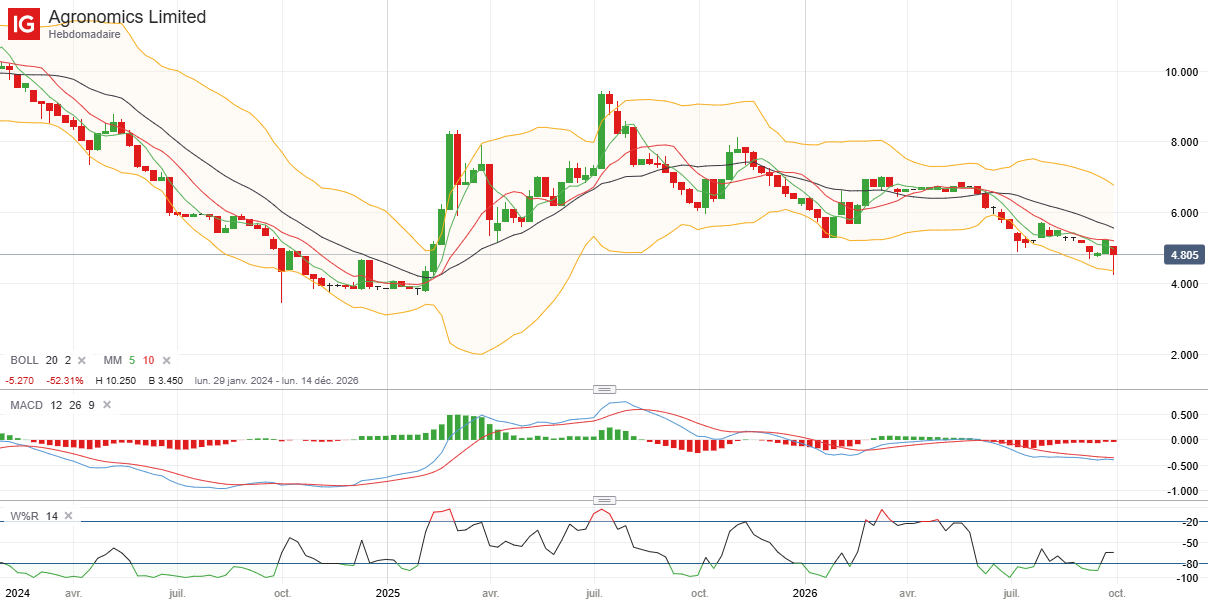The width and height of the screenshot is (1208, 602).
Task: Click the -5.270 change value
Action: click(x=21, y=381)
